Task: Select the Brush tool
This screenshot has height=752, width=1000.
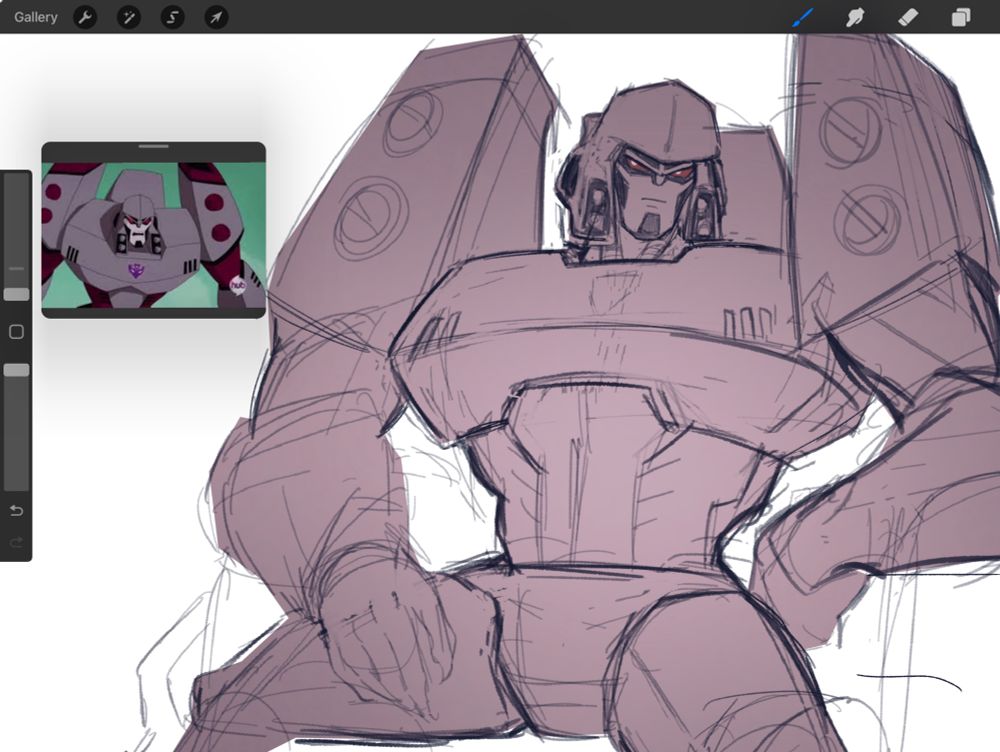Action: (803, 17)
